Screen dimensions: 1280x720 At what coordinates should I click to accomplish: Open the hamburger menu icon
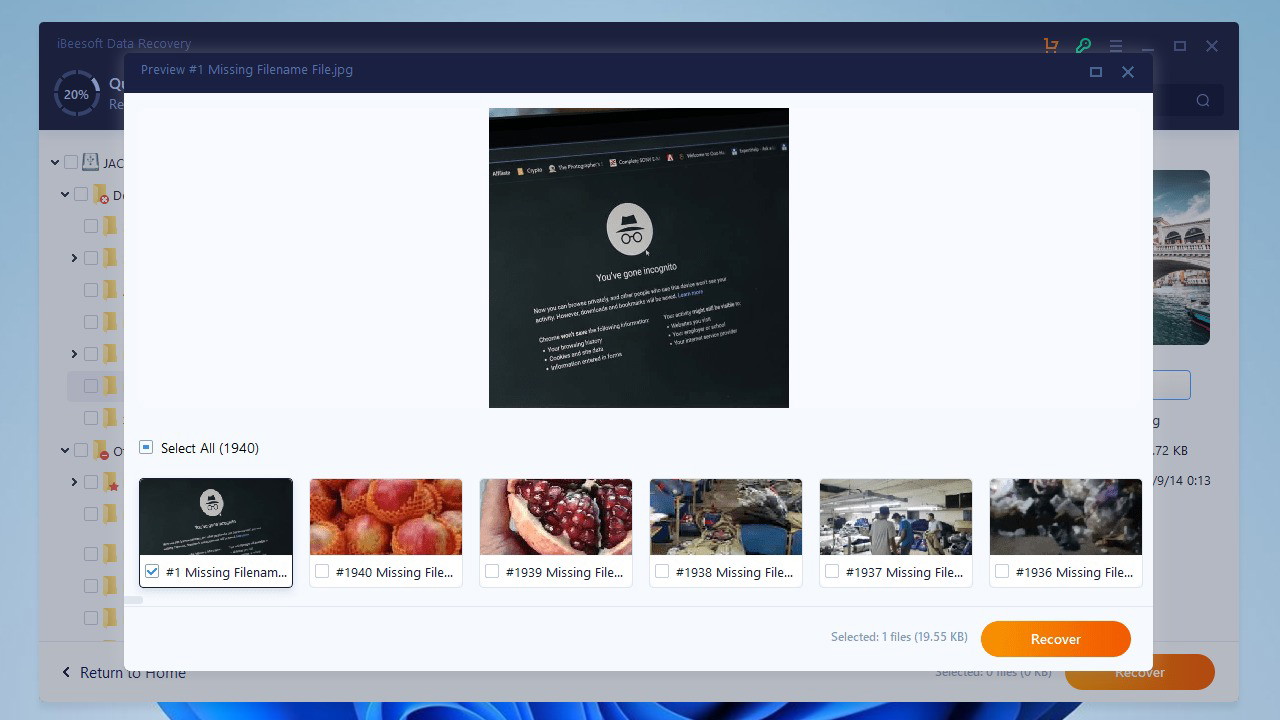click(1115, 46)
